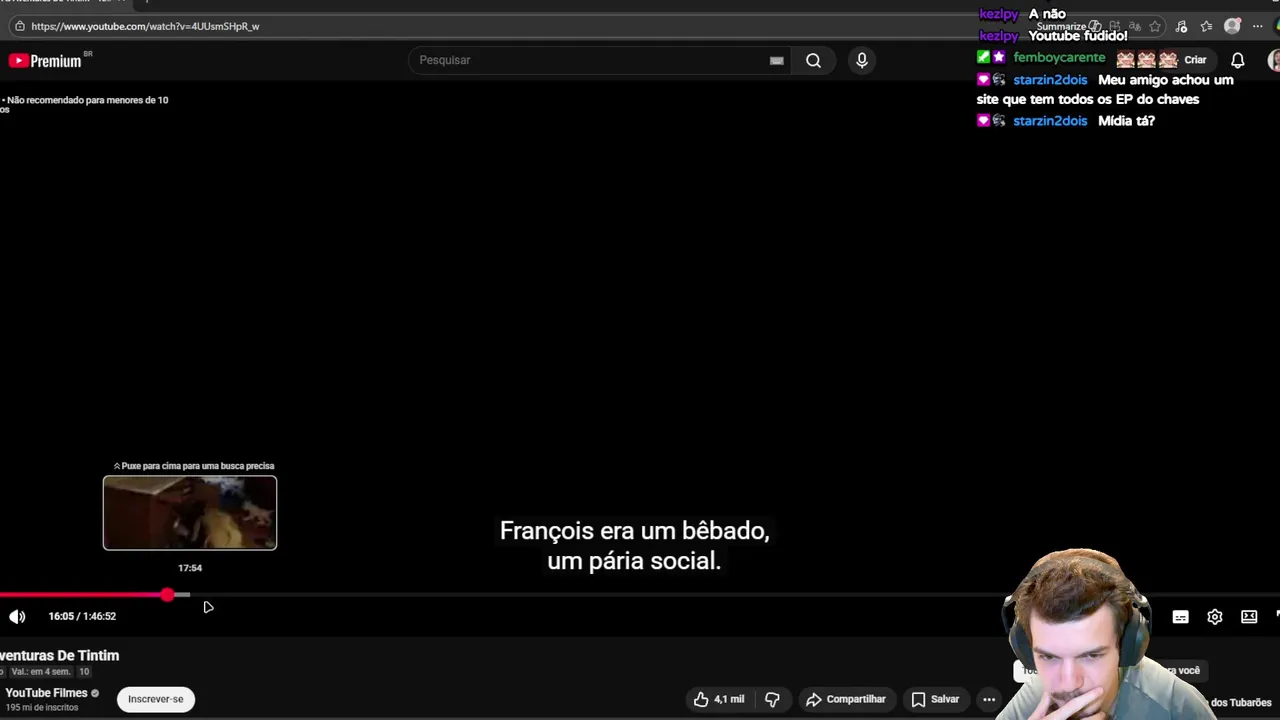The height and width of the screenshot is (720, 1280).
Task: Open the browser media control icon
Action: 1181,26
